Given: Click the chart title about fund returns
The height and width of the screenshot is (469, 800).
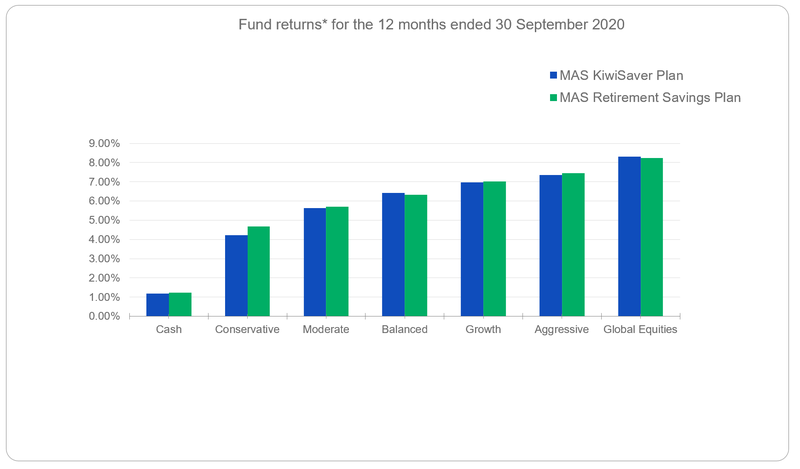Looking at the screenshot, I should click(x=431, y=24).
